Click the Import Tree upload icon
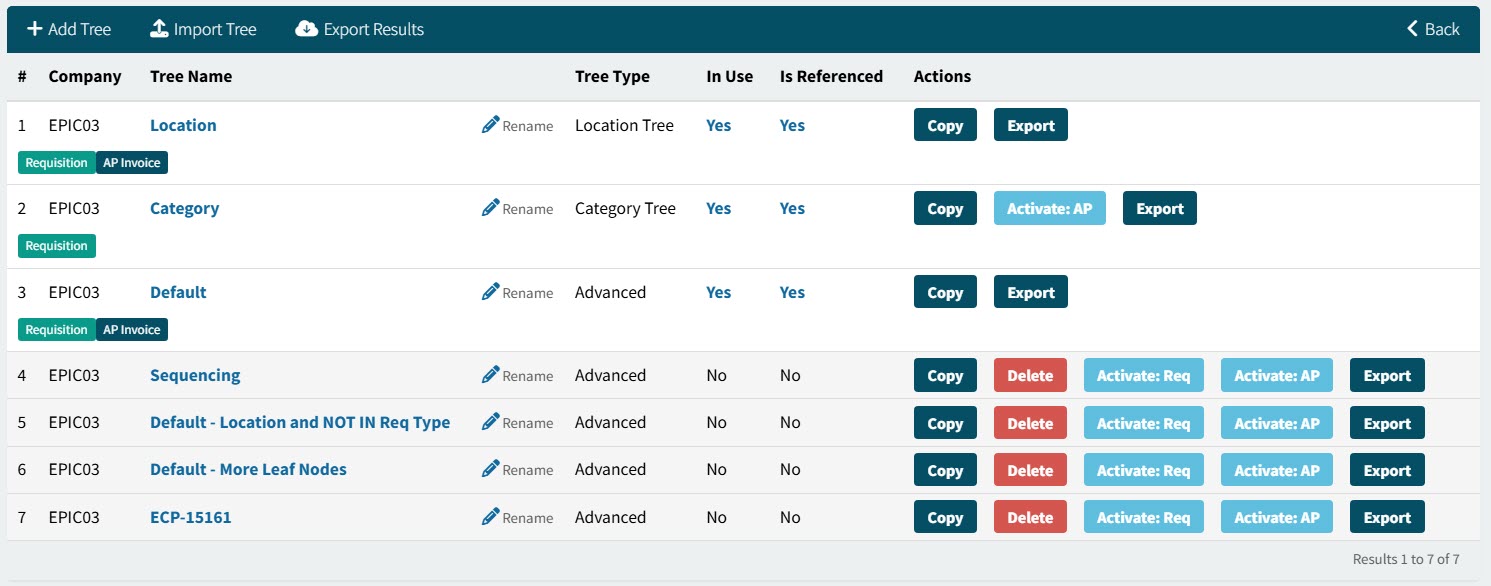The image size is (1491, 586). (x=159, y=29)
